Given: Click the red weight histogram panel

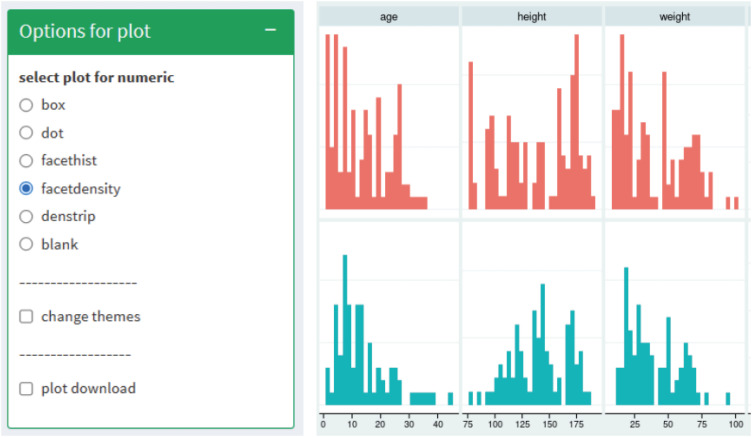Looking at the screenshot, I should point(676,120).
